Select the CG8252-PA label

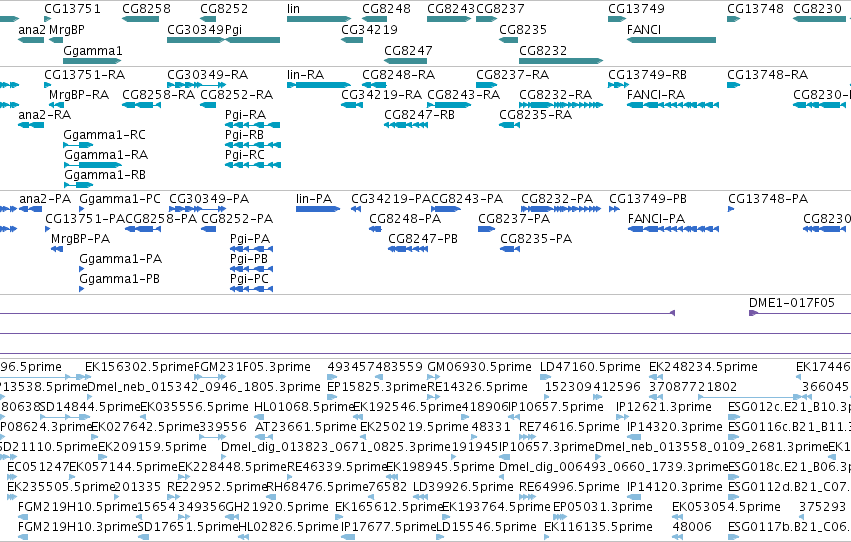(x=237, y=219)
